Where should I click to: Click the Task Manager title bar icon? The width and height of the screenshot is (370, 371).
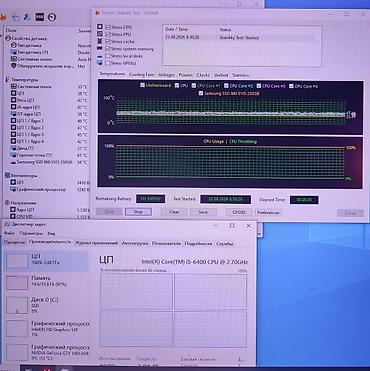click(7, 224)
